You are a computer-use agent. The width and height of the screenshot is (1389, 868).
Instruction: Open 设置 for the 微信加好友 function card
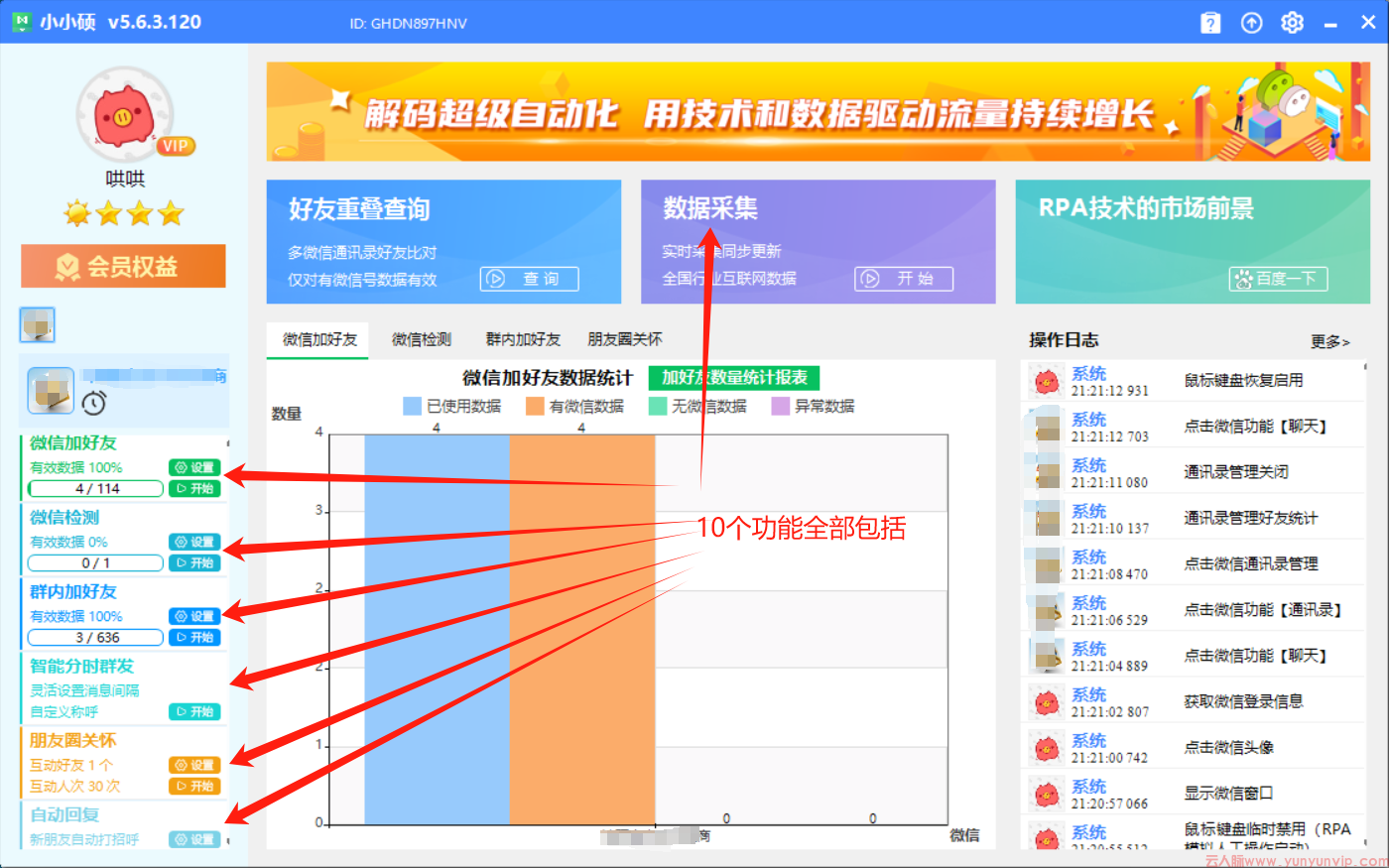194,467
